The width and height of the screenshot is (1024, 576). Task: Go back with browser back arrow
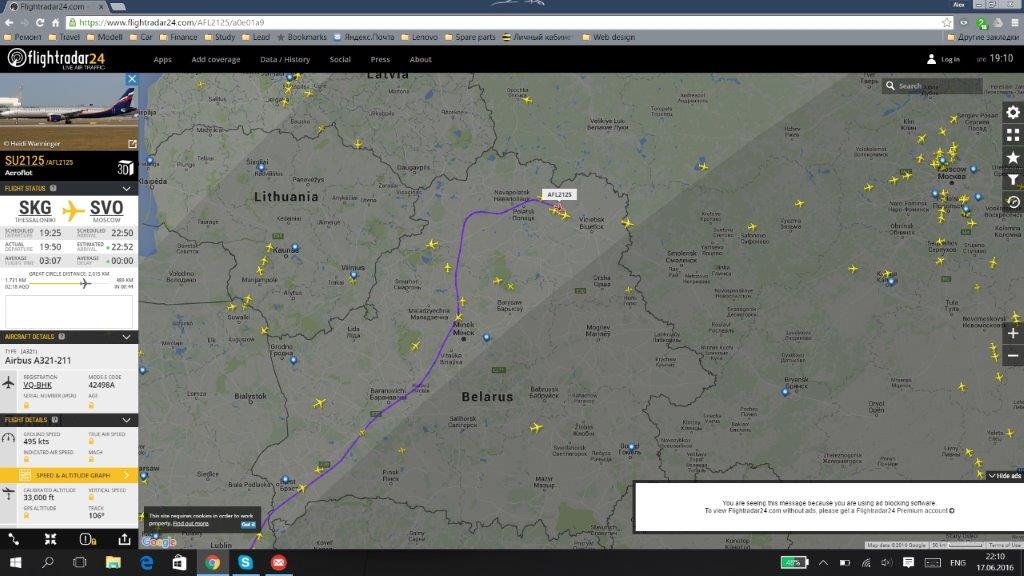coord(9,22)
